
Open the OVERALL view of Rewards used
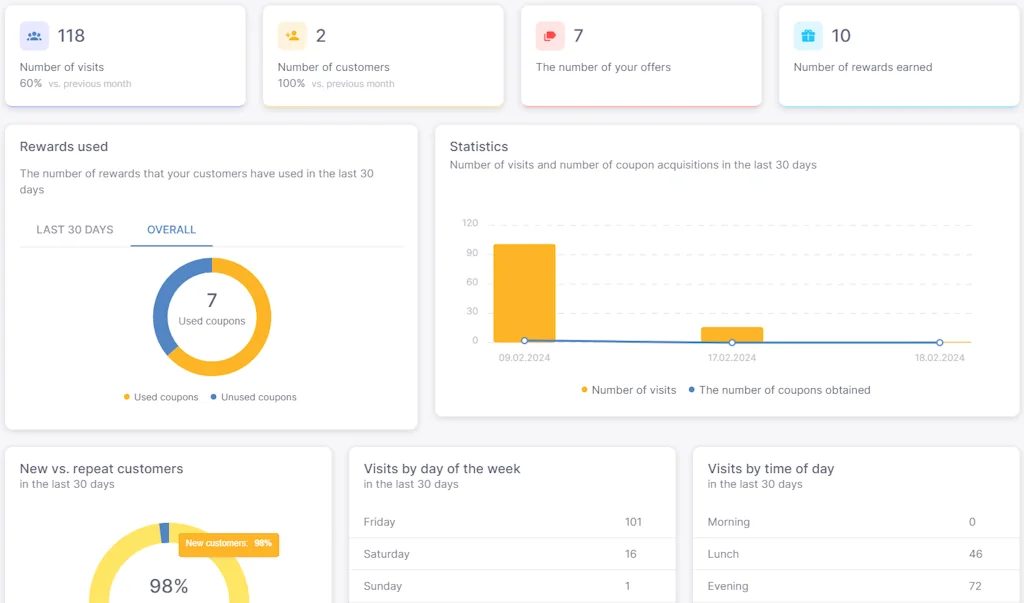pos(171,229)
